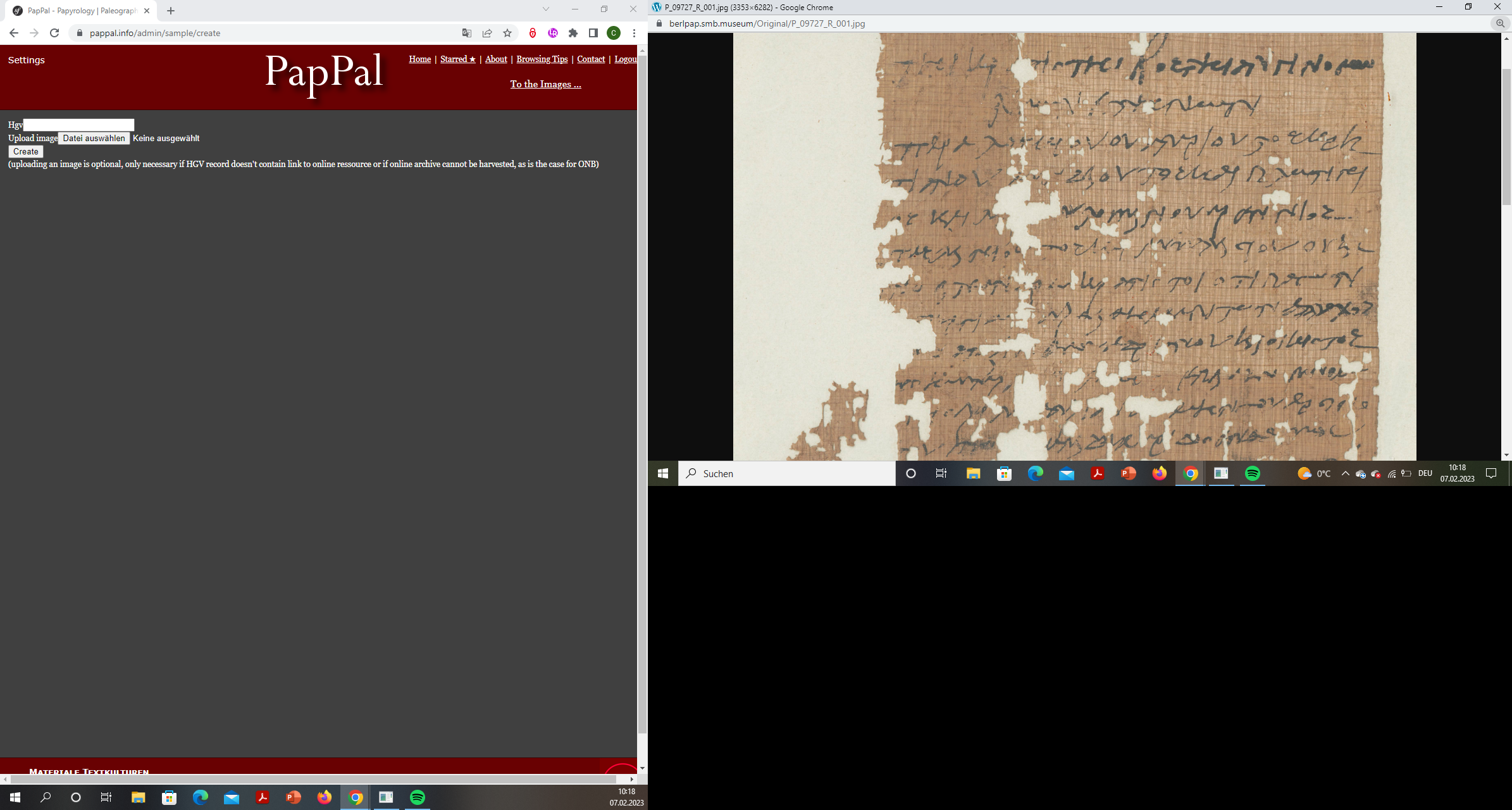Image resolution: width=1512 pixels, height=810 pixels.
Task: Go to Home link in PapPal navigation
Action: coord(420,59)
